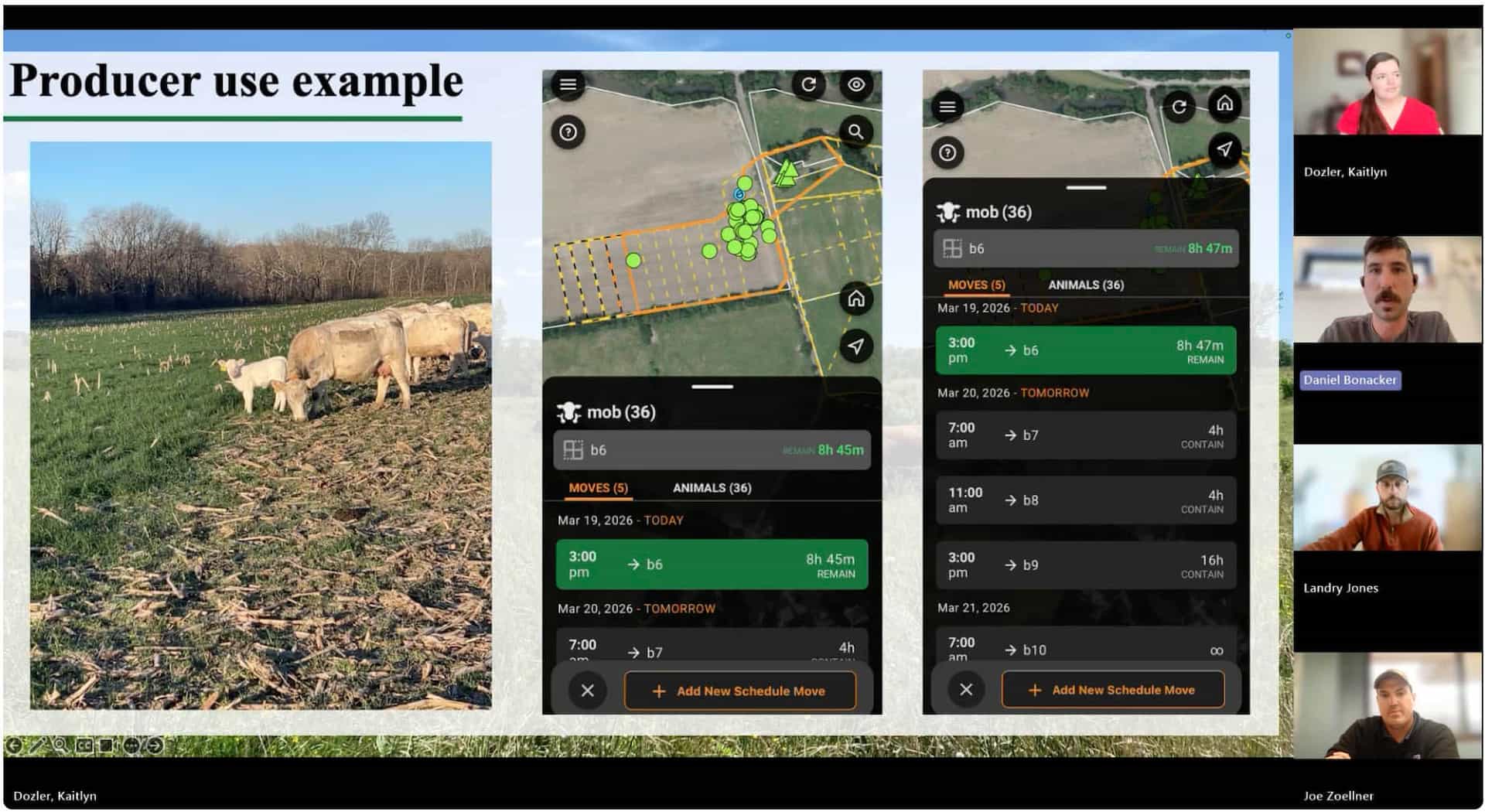The height and width of the screenshot is (812, 1485).
Task: Open the magnifier search on the left map
Action: tap(855, 132)
